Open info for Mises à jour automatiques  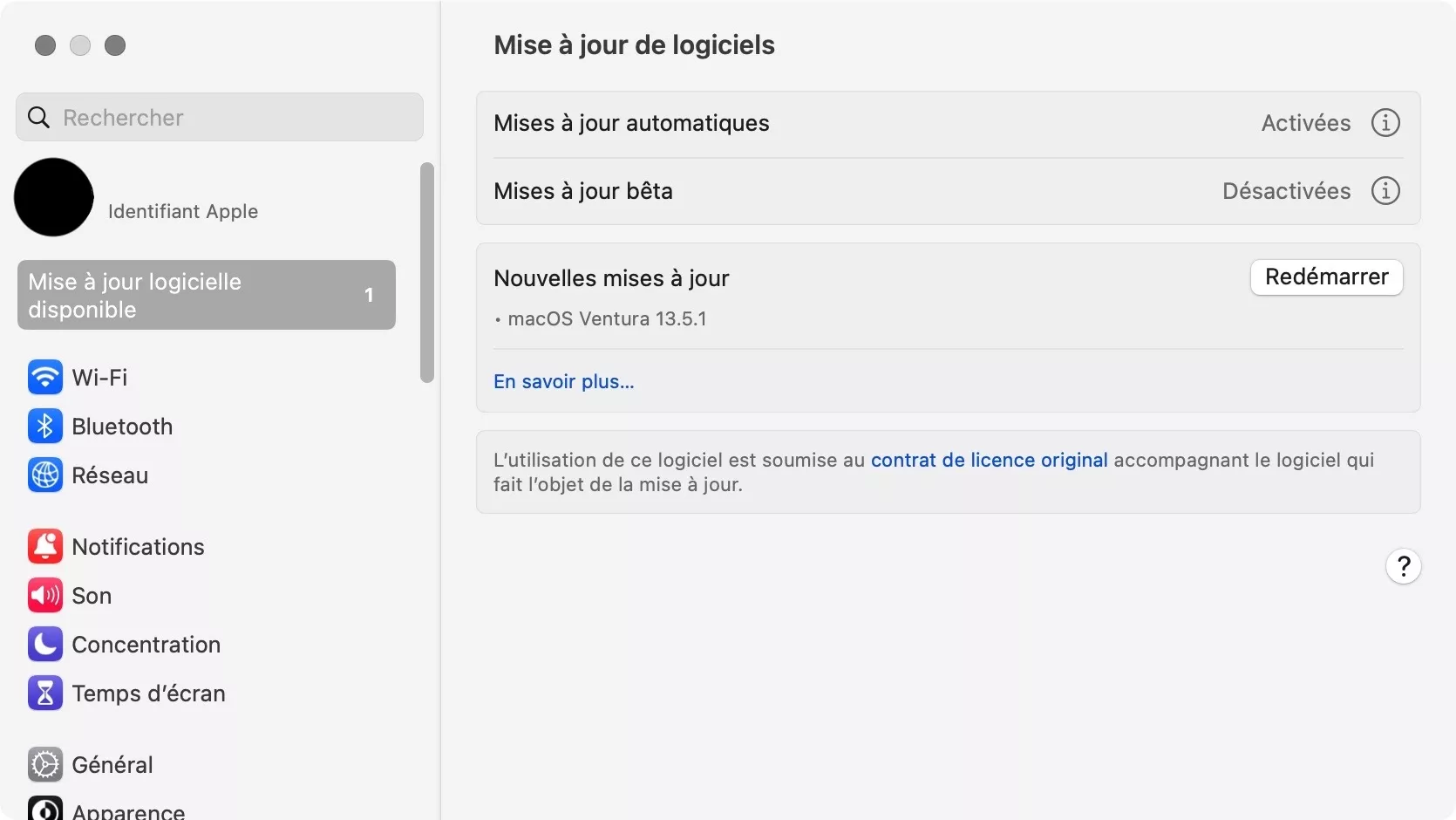click(1385, 123)
